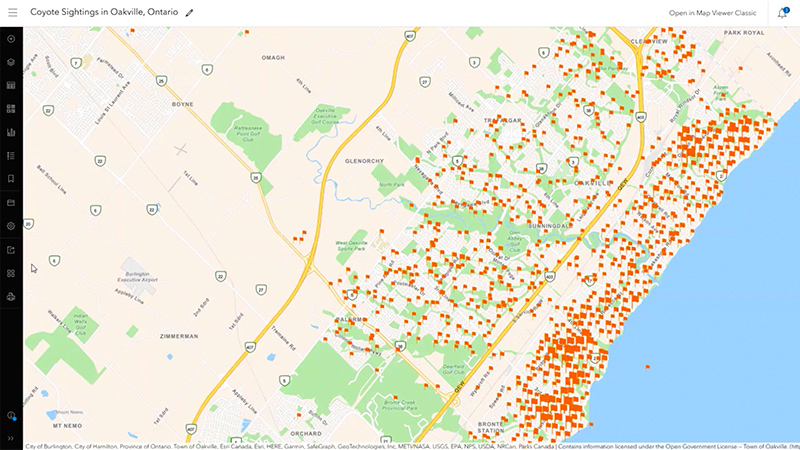This screenshot has height=450, width=800.
Task: Expand the left toolbar with double chevrons
Action: (11, 438)
